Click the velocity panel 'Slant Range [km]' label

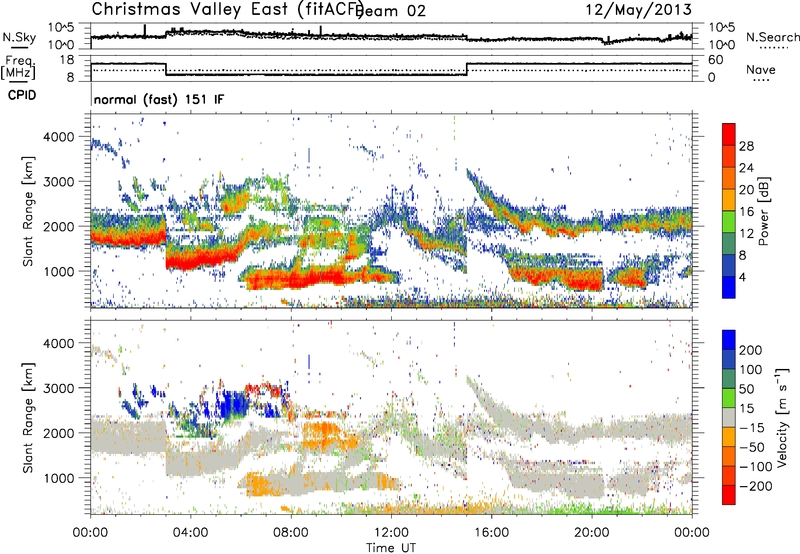(28, 418)
